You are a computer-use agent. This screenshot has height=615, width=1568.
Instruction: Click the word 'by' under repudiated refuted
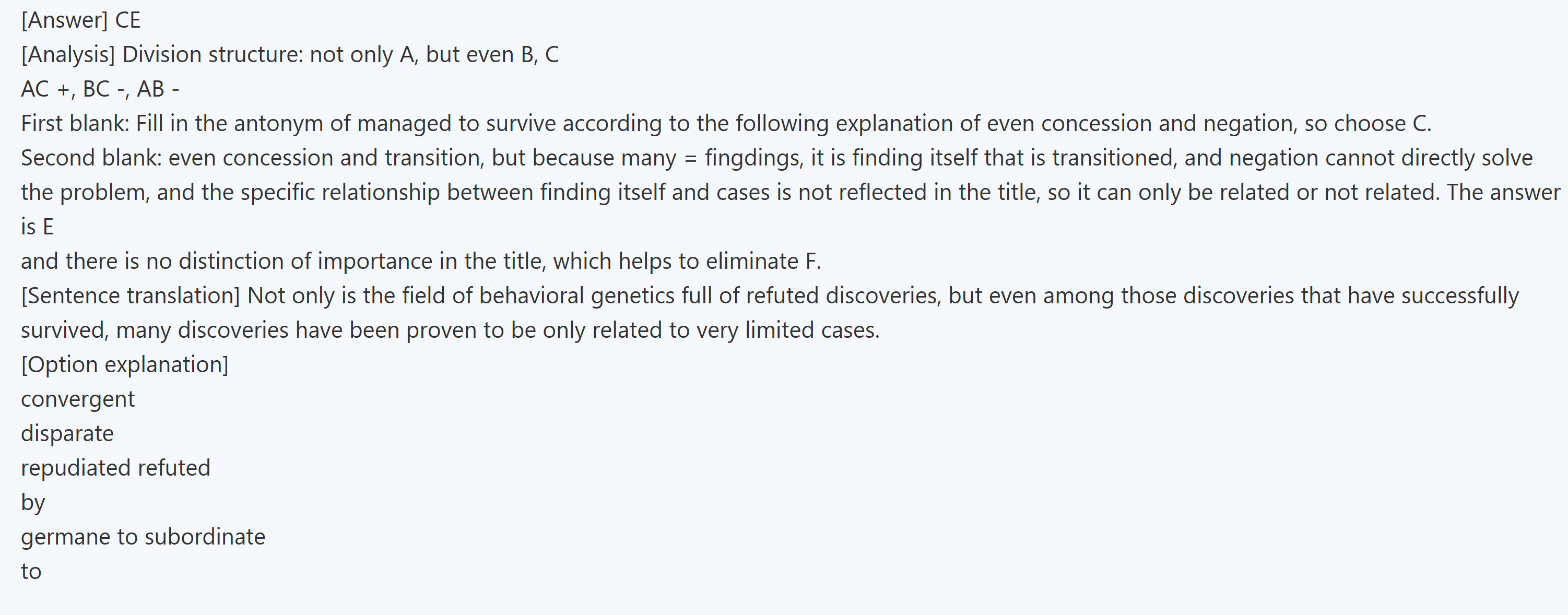[x=33, y=503]
